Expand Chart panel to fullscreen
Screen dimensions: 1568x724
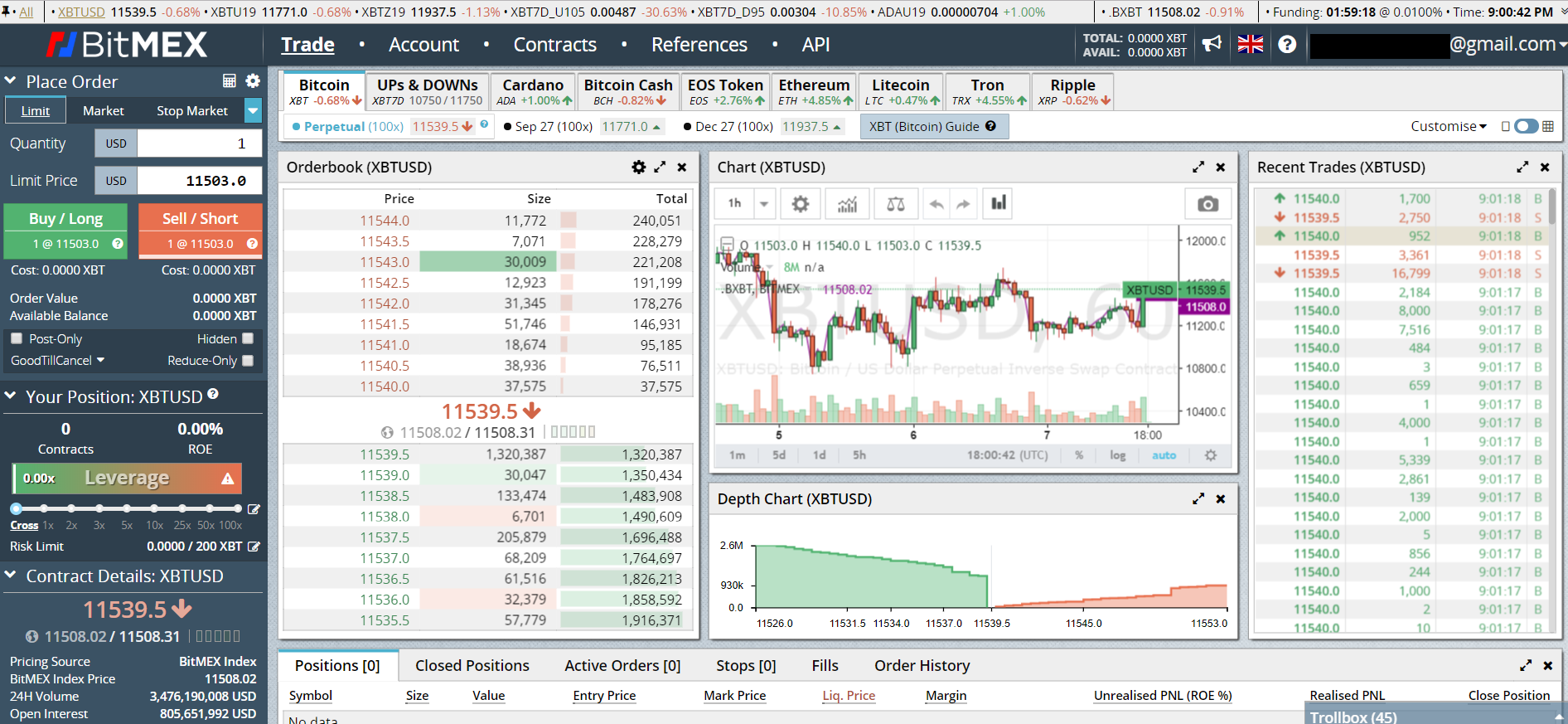click(1198, 167)
